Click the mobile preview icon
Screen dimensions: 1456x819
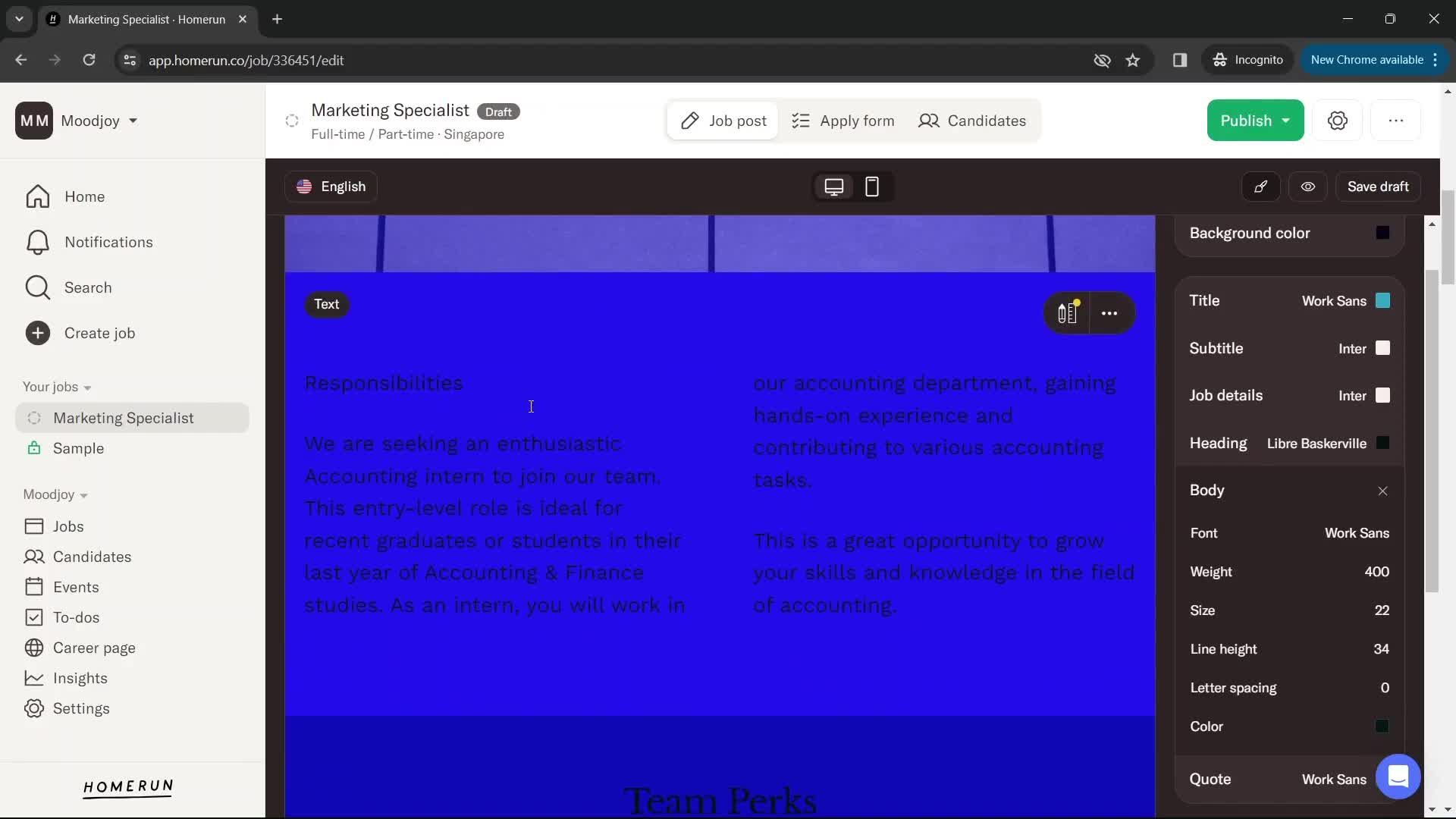pyautogui.click(x=871, y=187)
